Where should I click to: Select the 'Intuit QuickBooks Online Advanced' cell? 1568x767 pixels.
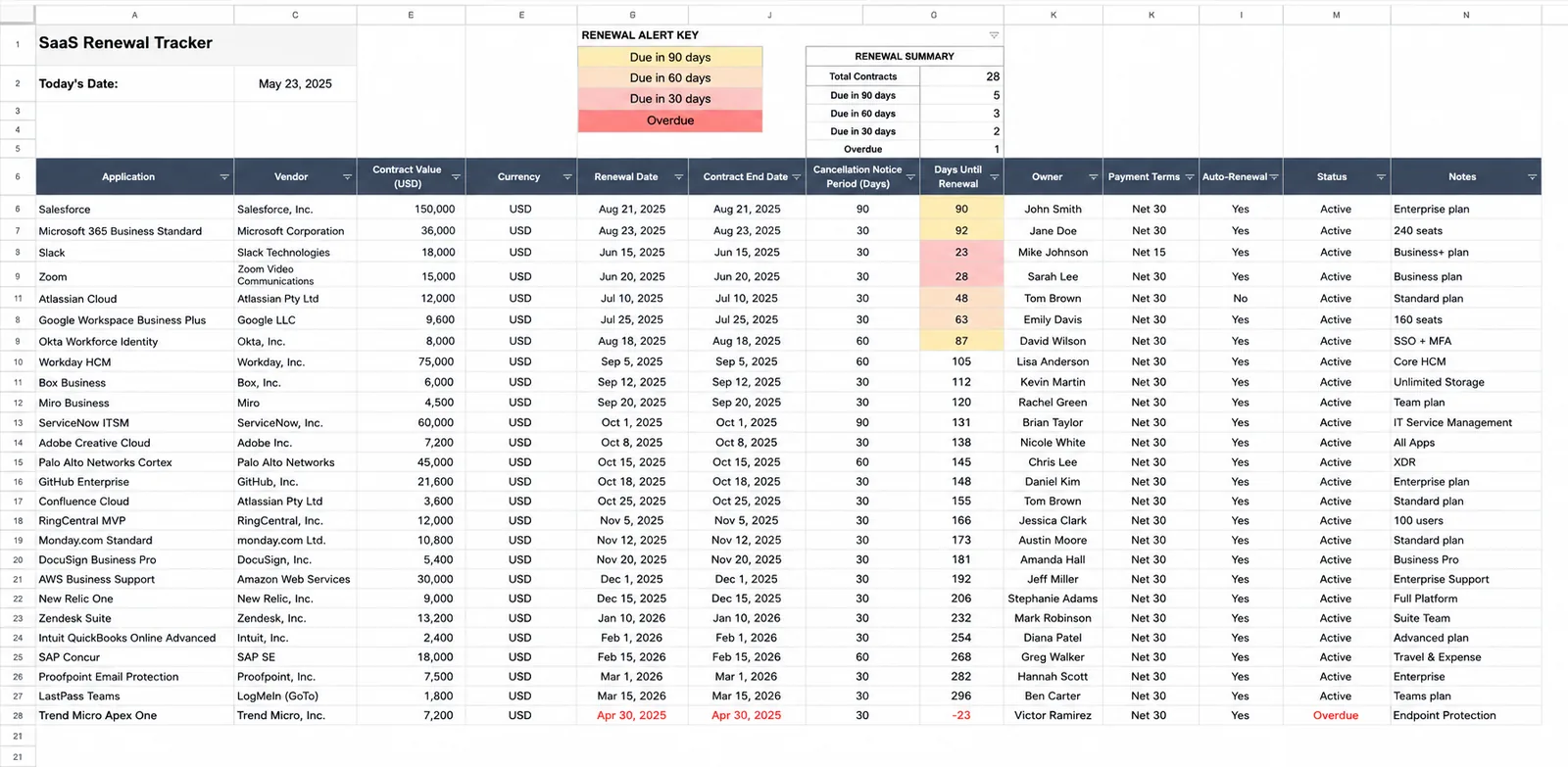click(134, 638)
